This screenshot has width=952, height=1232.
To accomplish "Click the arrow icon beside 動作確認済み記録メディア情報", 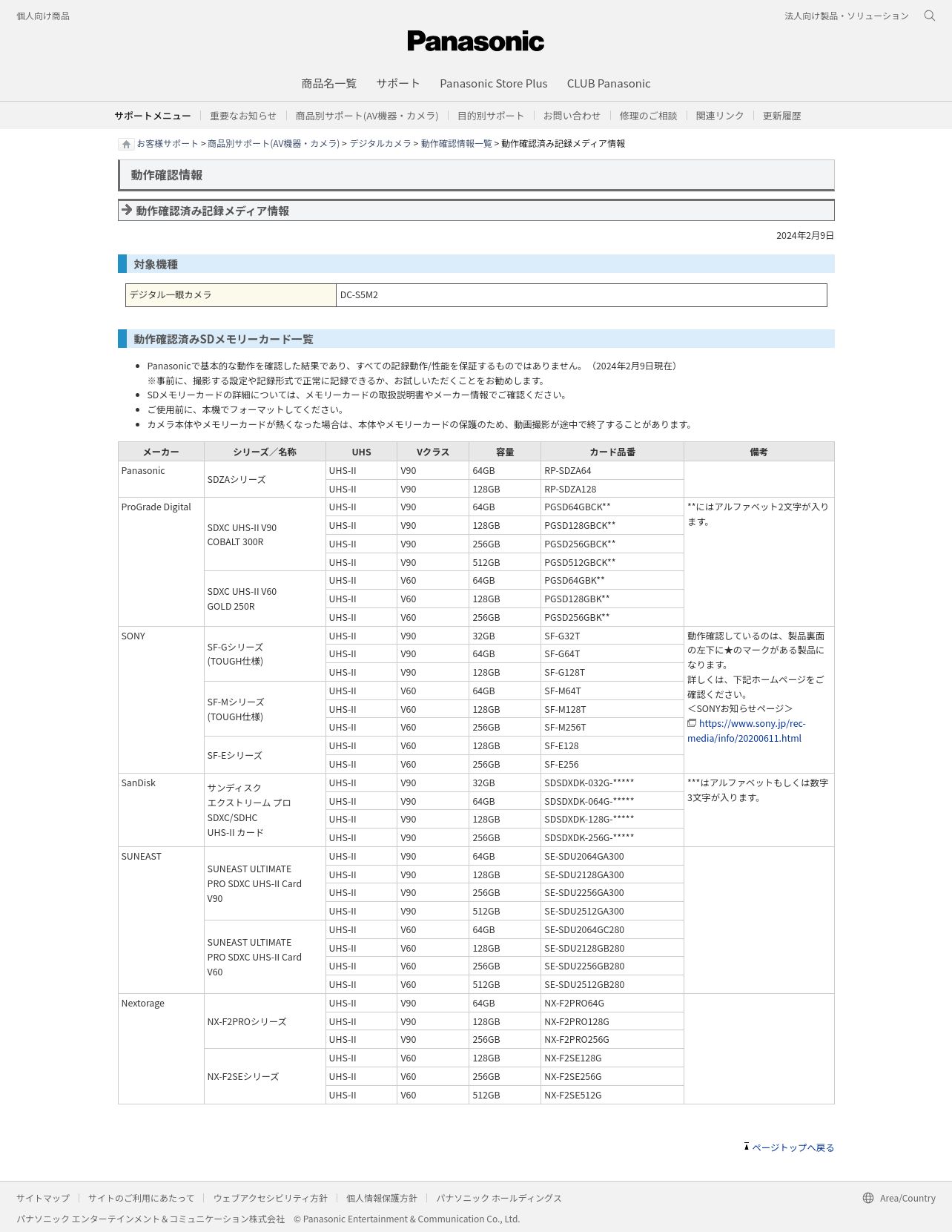I will click(x=127, y=210).
